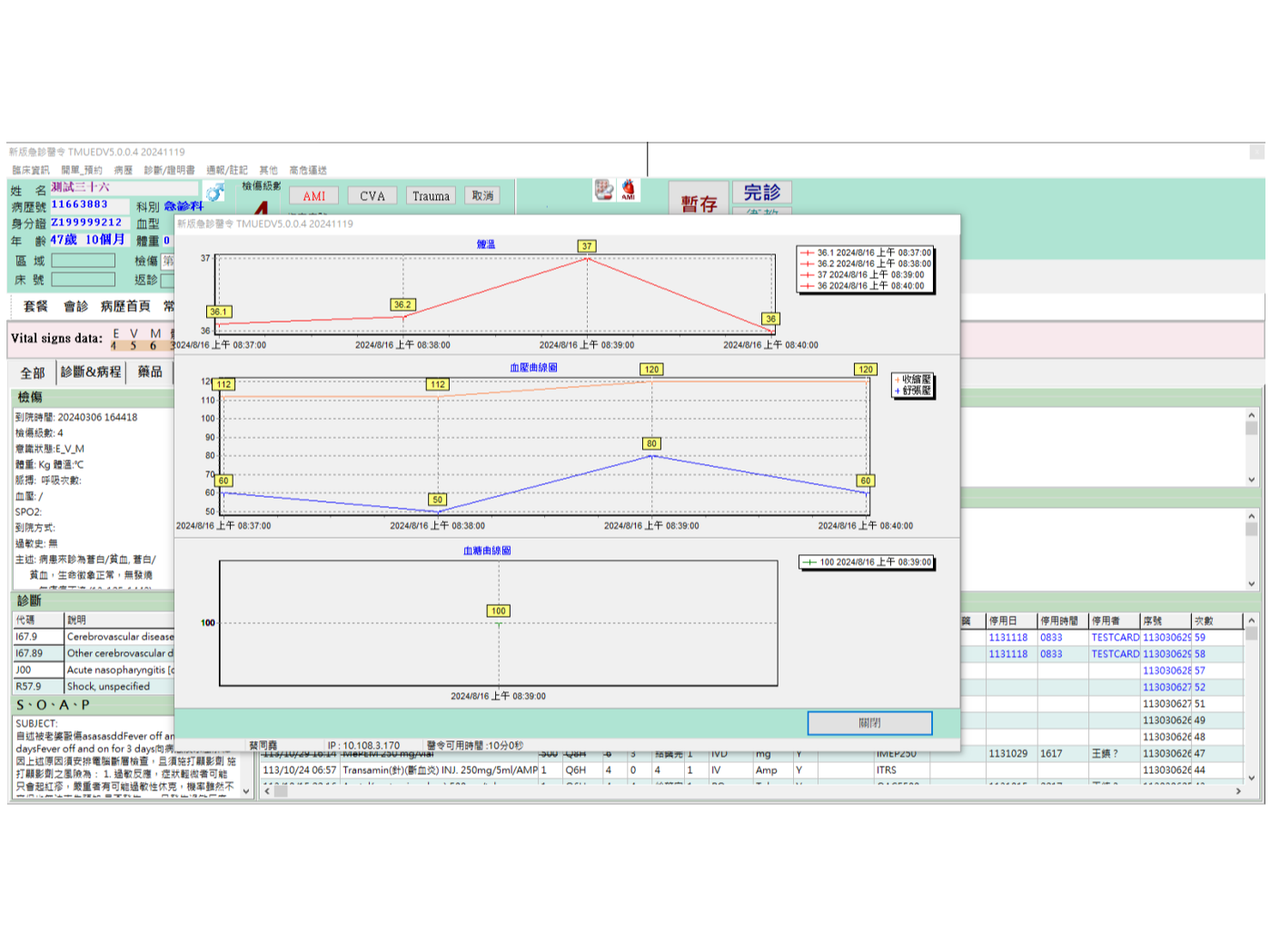
Task: Click the Trauma button
Action: [431, 195]
